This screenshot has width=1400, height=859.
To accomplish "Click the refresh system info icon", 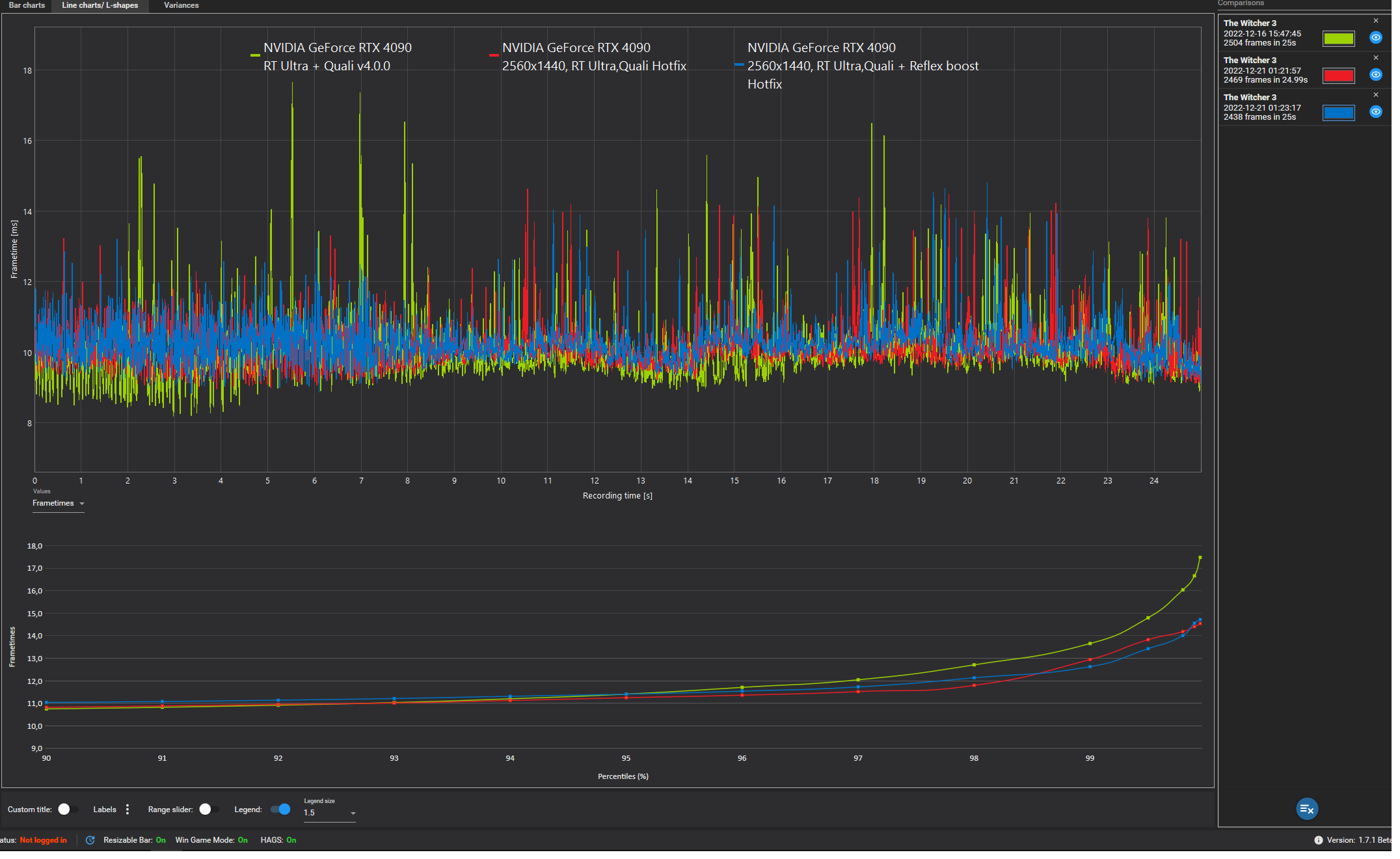I will click(90, 840).
